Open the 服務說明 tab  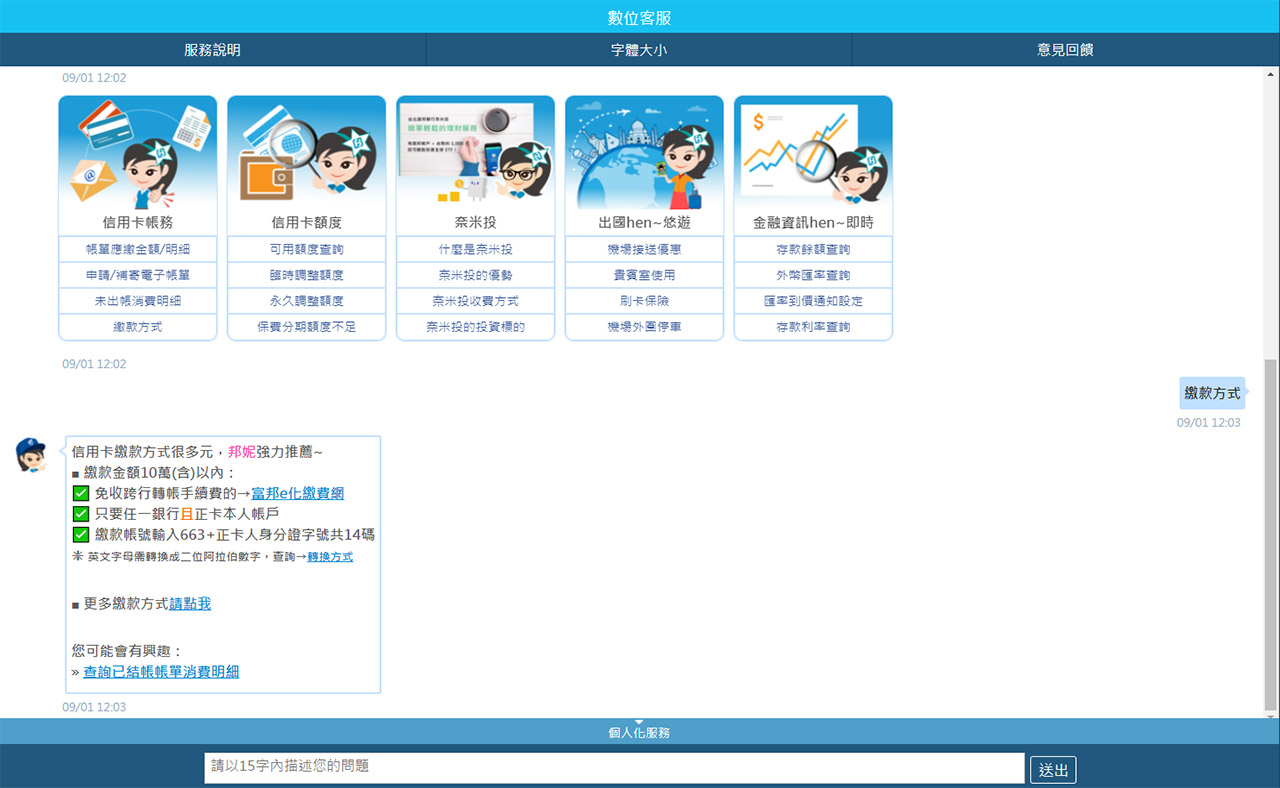tap(212, 49)
